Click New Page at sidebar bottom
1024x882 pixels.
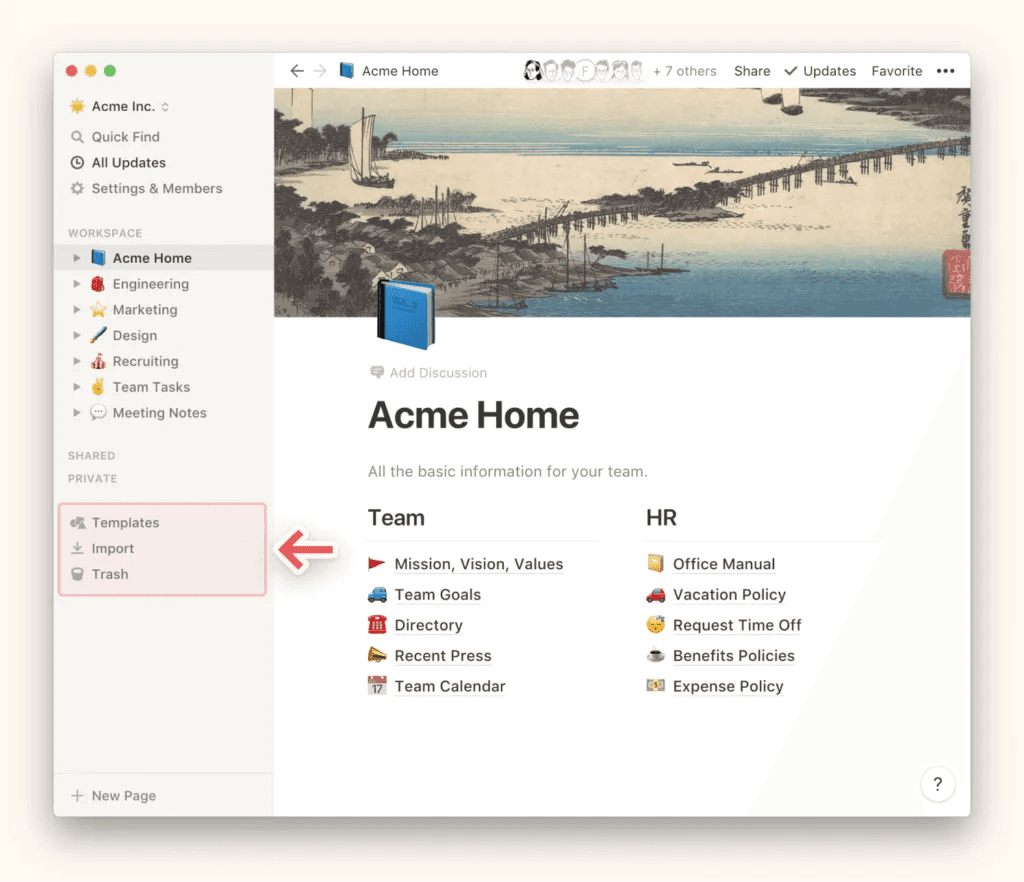[123, 795]
